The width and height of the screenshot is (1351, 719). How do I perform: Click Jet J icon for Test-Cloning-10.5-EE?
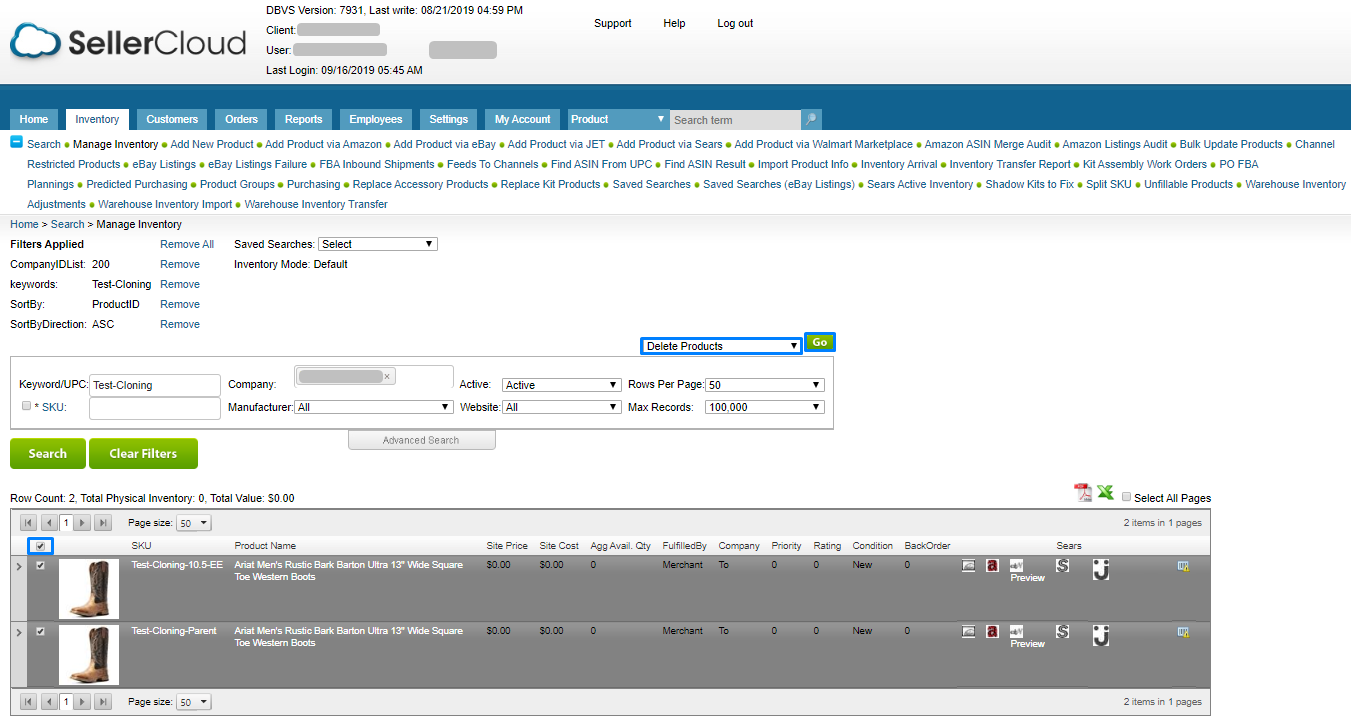(1101, 569)
